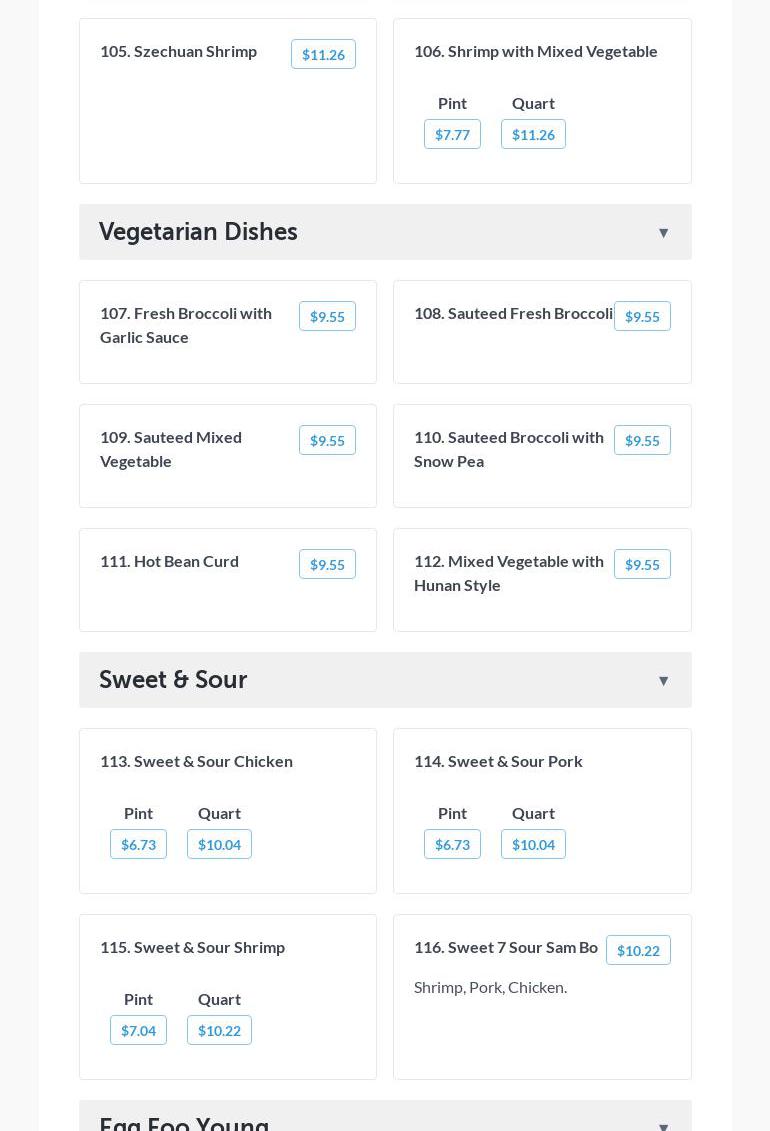
Task: Select Quart $10.22 for Sweet & Sour Shrimp
Action: 219,1031
